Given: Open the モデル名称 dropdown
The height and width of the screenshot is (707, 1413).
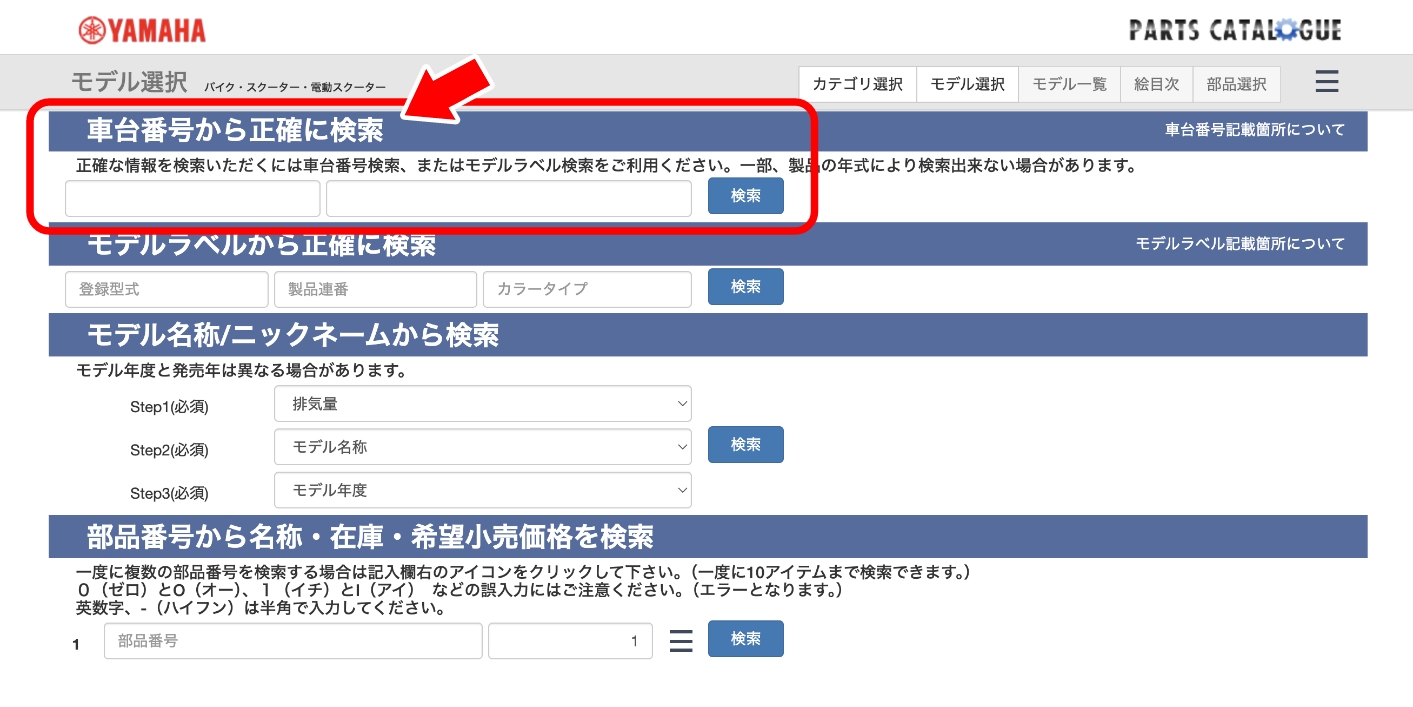Looking at the screenshot, I should point(482,447).
